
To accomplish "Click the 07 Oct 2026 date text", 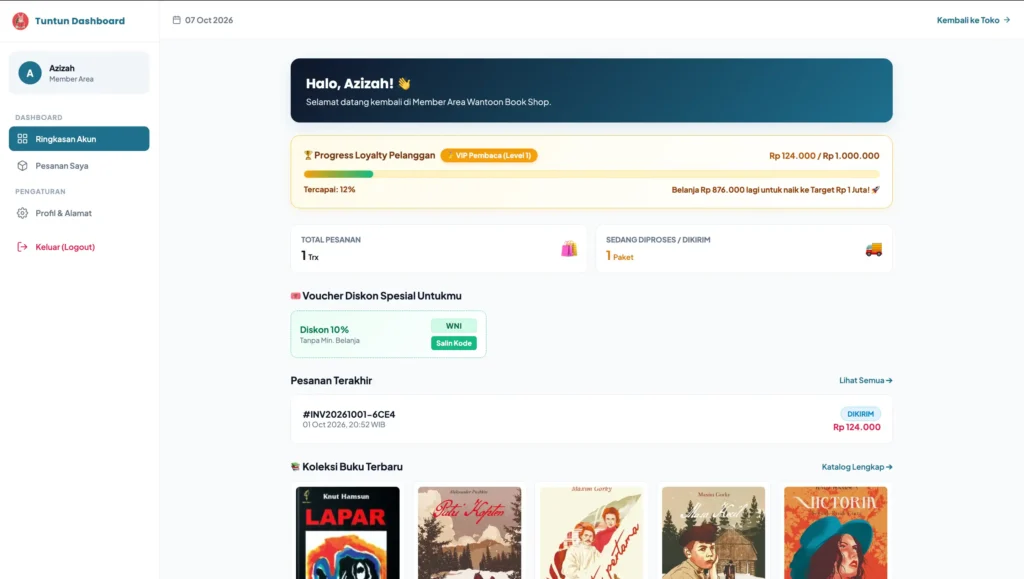I will pyautogui.click(x=209, y=20).
